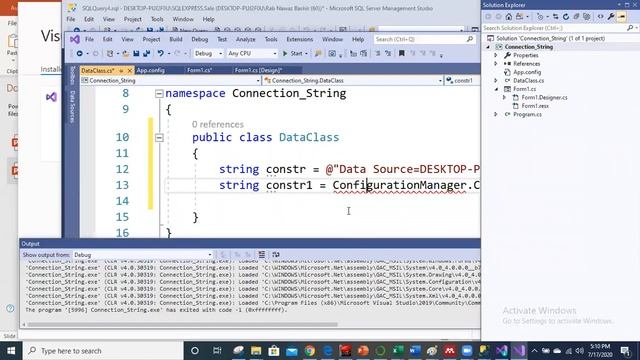The image size is (640, 360).
Task: Click the Save All icon in toolbar
Action: pyautogui.click(x=147, y=53)
